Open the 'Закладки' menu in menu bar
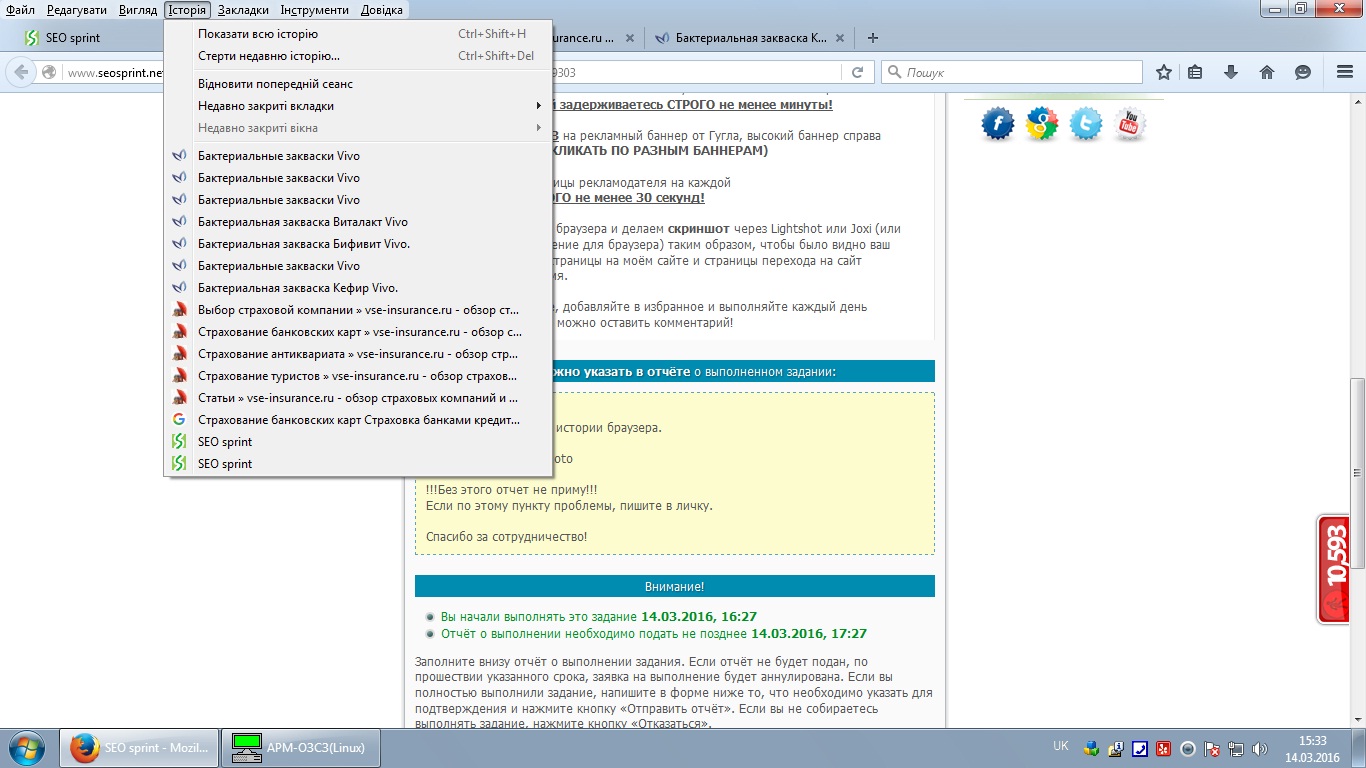Image resolution: width=1366 pixels, height=768 pixels. [x=243, y=10]
